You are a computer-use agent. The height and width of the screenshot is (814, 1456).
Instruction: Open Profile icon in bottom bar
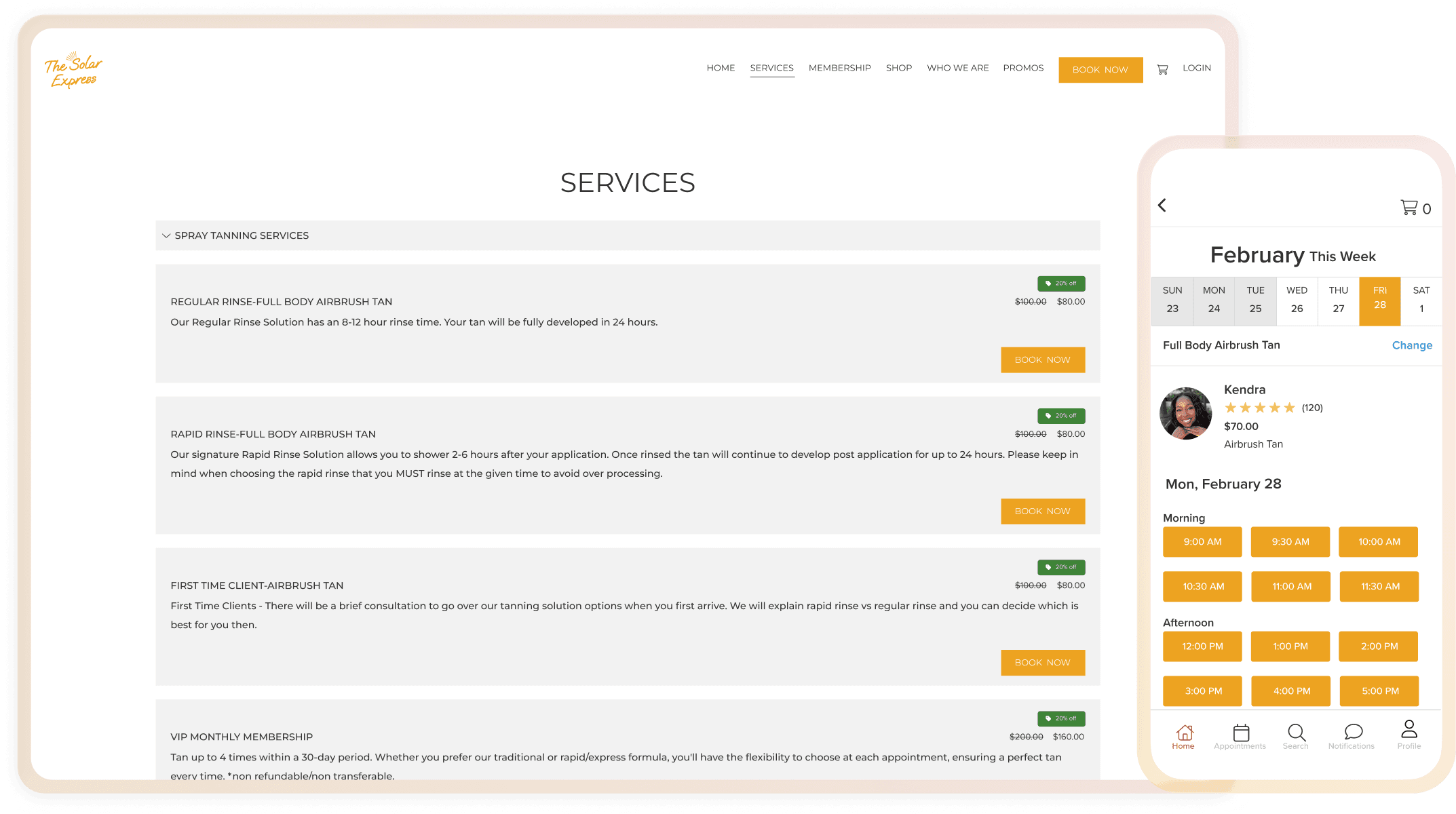(x=1409, y=735)
